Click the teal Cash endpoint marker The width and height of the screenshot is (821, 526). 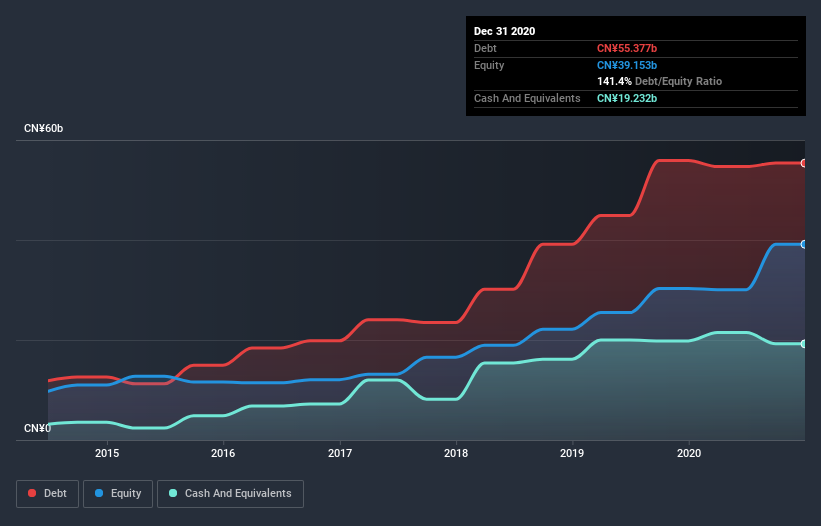(804, 344)
